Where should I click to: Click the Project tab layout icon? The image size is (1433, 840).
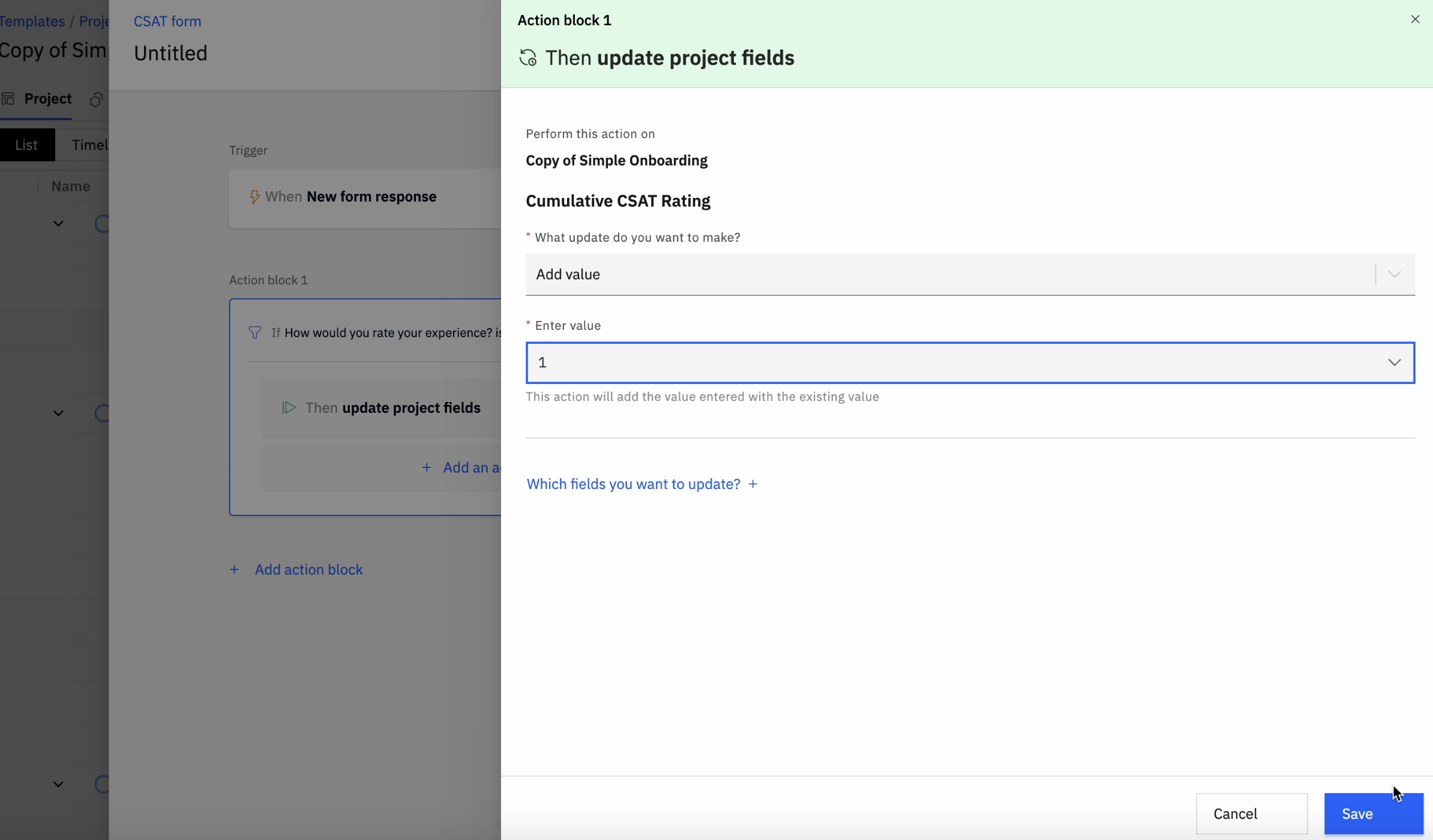click(8, 98)
